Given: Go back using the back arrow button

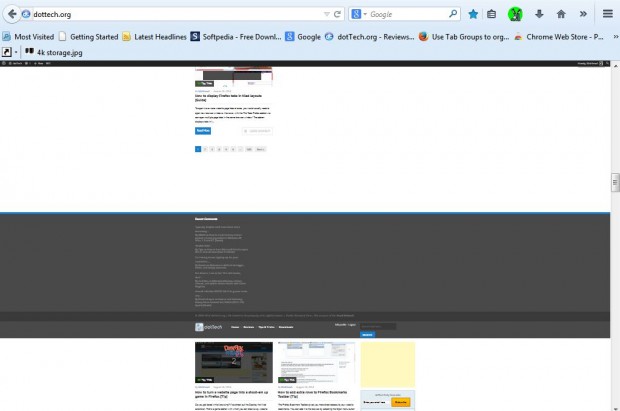Looking at the screenshot, I should 12,14.
